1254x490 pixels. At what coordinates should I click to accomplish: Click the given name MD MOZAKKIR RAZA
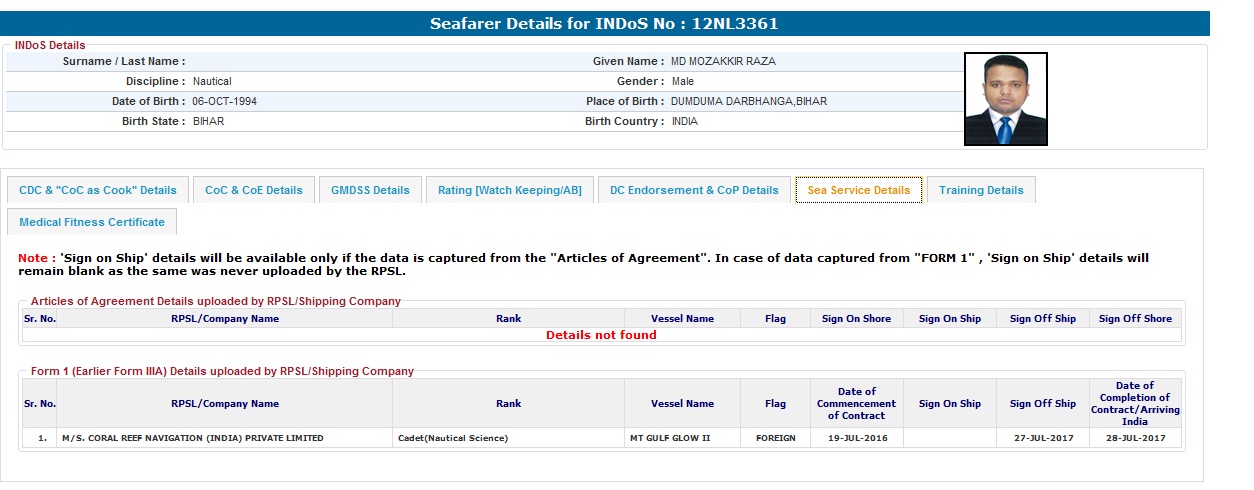point(723,61)
